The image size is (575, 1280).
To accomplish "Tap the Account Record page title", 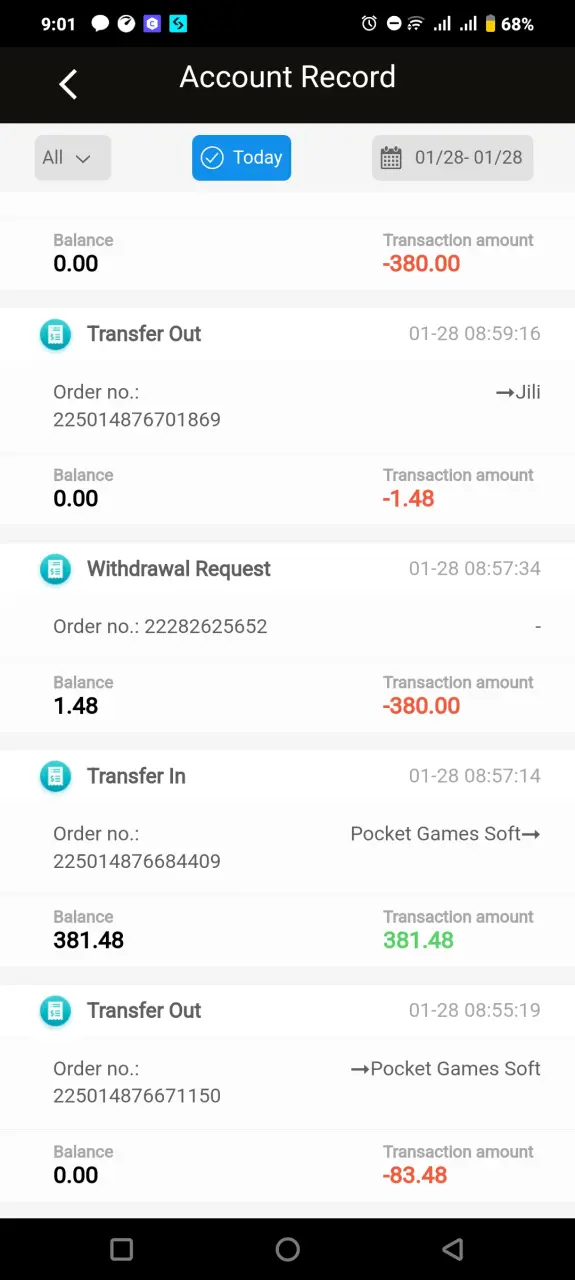I will pyautogui.click(x=287, y=77).
